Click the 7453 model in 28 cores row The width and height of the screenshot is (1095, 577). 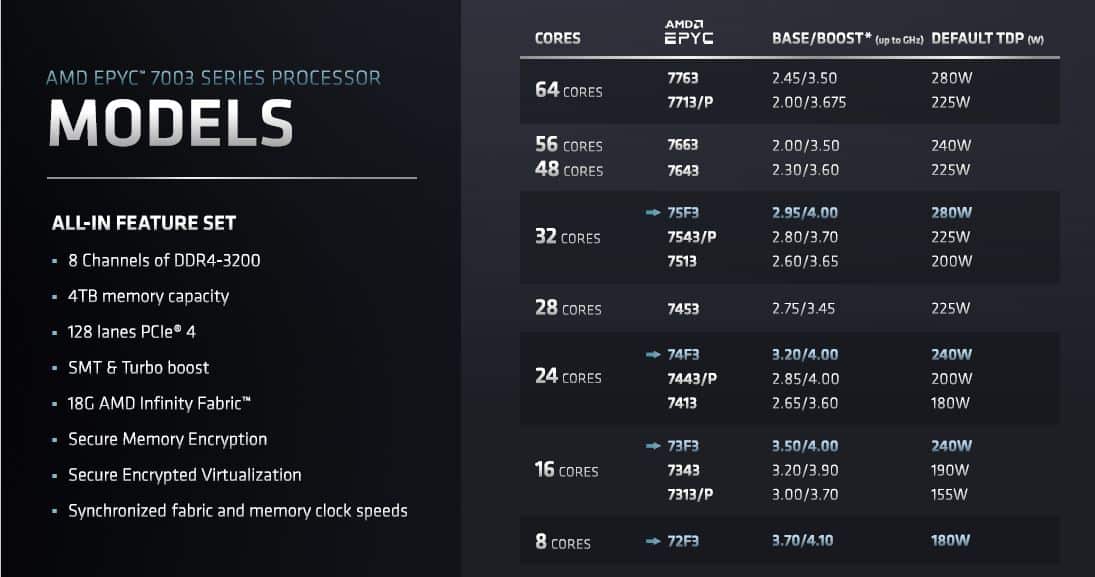pyautogui.click(x=683, y=309)
